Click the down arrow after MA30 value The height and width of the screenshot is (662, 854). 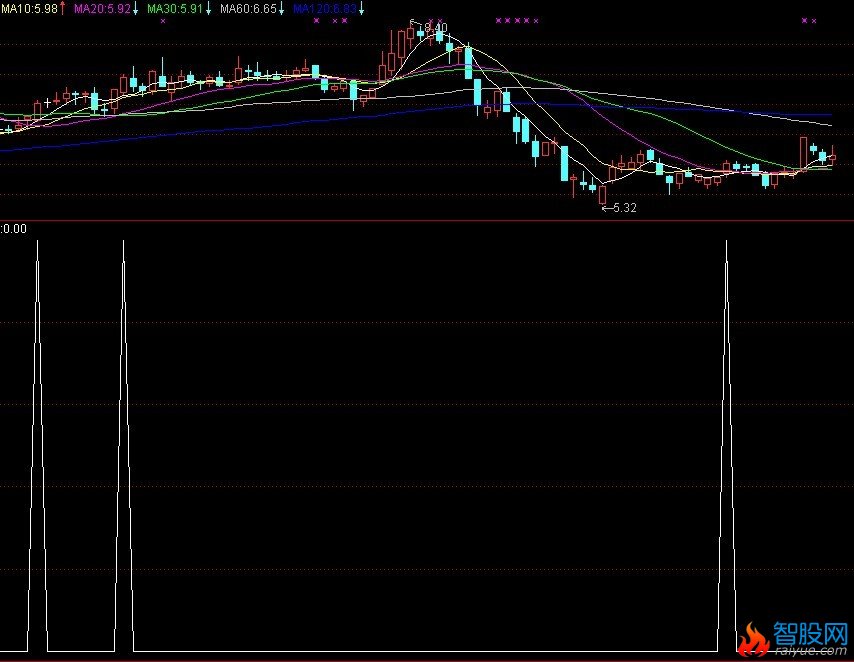pyautogui.click(x=209, y=8)
